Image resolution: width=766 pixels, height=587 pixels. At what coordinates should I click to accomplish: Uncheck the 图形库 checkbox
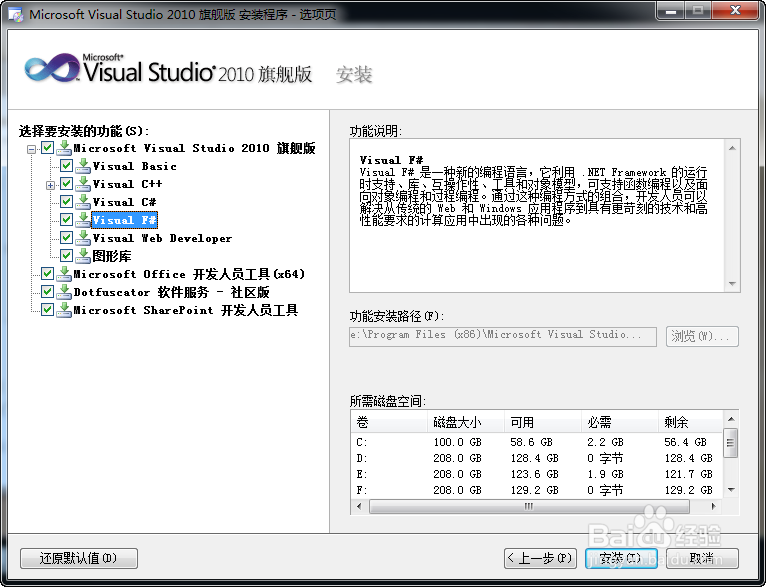pos(66,255)
